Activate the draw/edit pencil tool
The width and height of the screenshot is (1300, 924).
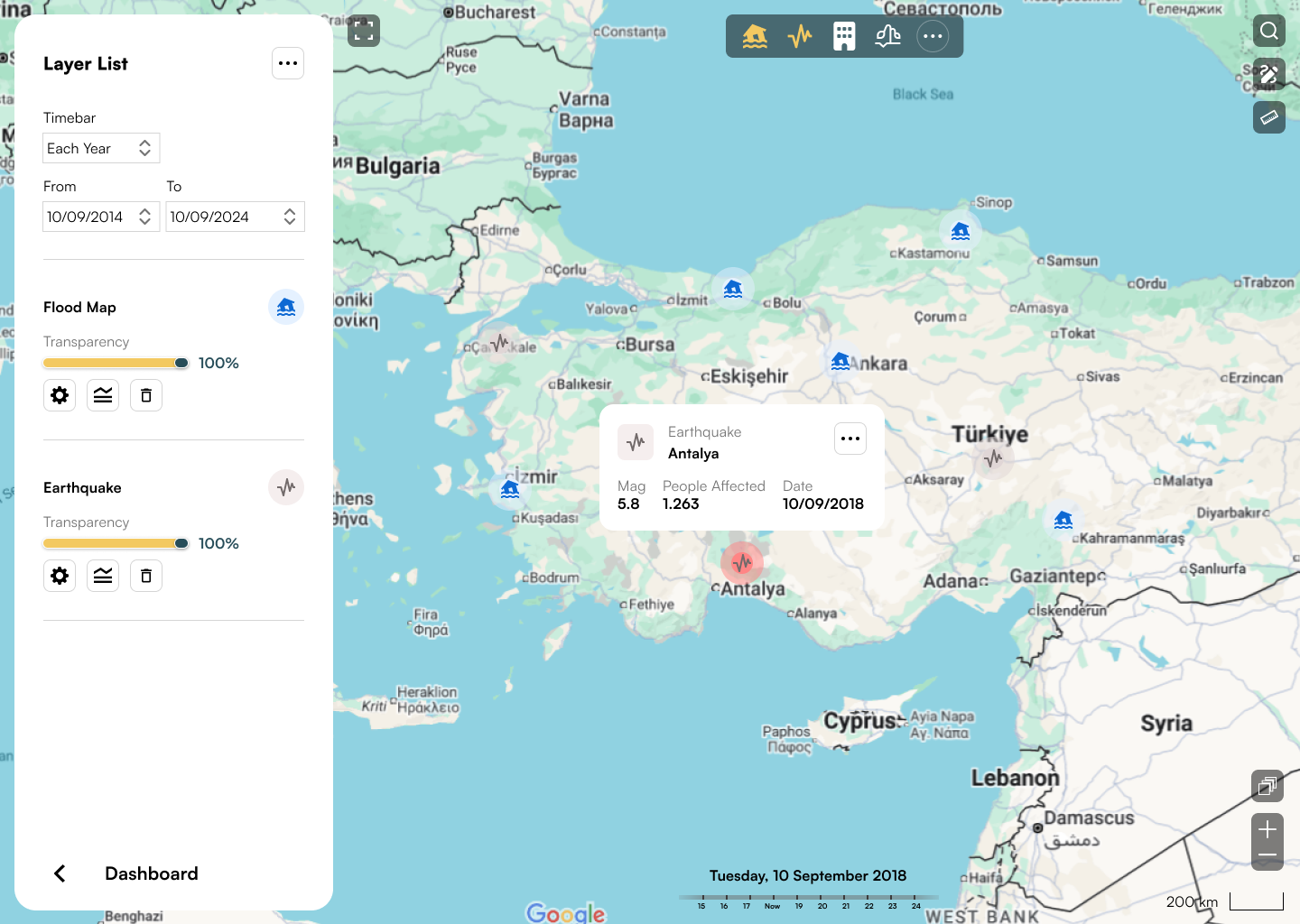pos(1269,74)
